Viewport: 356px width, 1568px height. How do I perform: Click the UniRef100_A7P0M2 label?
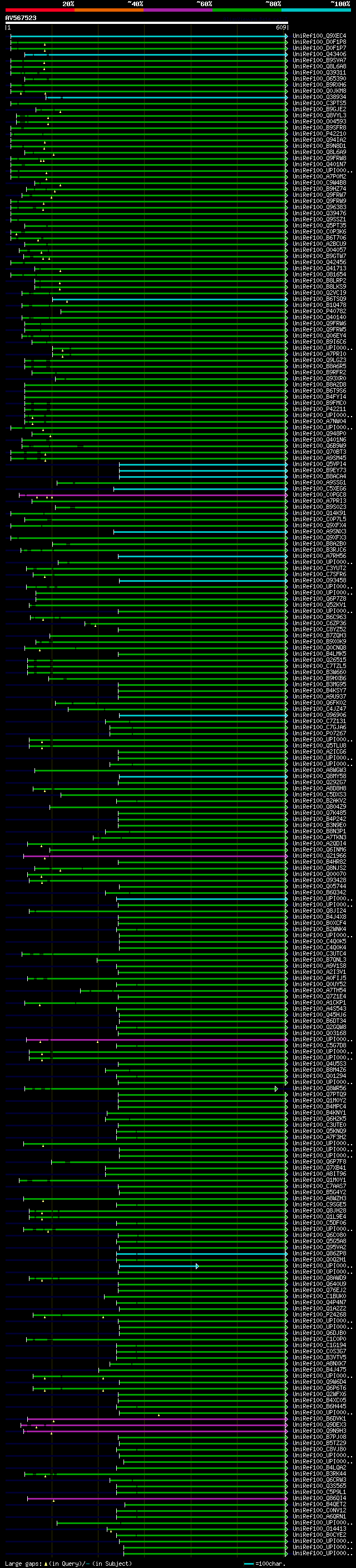(319, 176)
